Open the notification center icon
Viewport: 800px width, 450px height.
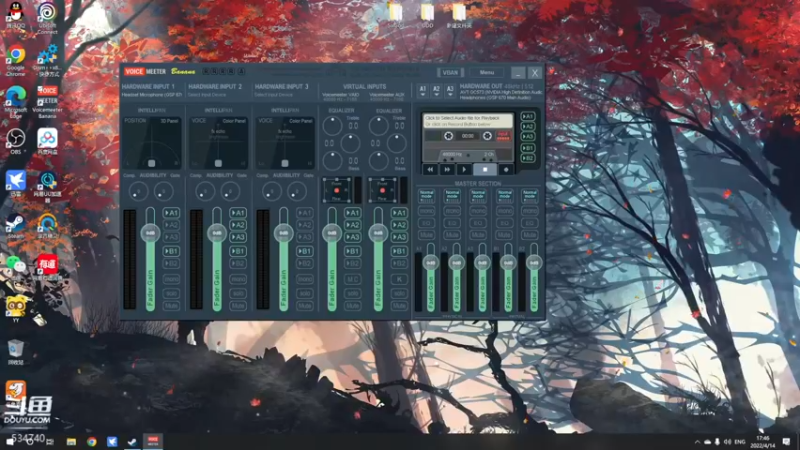pos(786,441)
